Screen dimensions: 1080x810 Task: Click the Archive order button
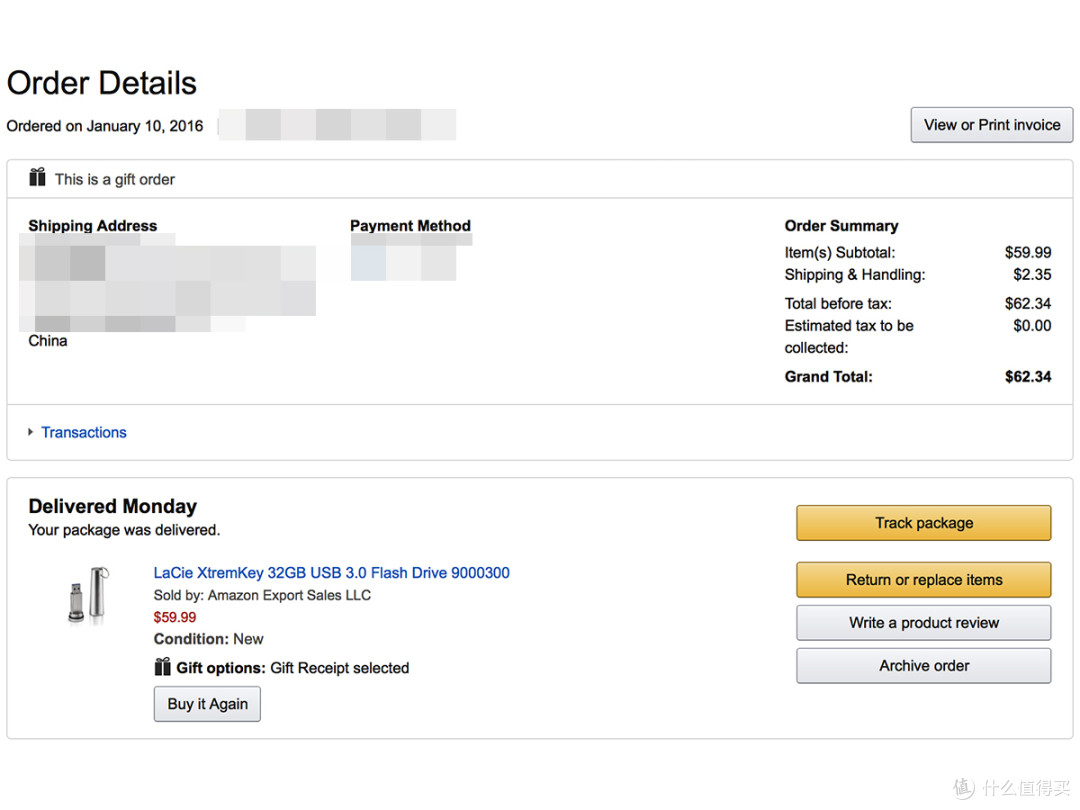coord(924,665)
